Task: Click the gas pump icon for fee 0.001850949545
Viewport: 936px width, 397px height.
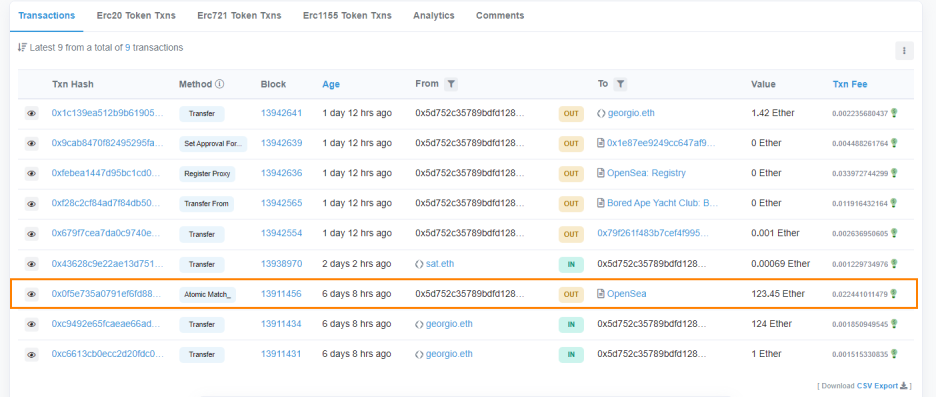Action: point(894,323)
